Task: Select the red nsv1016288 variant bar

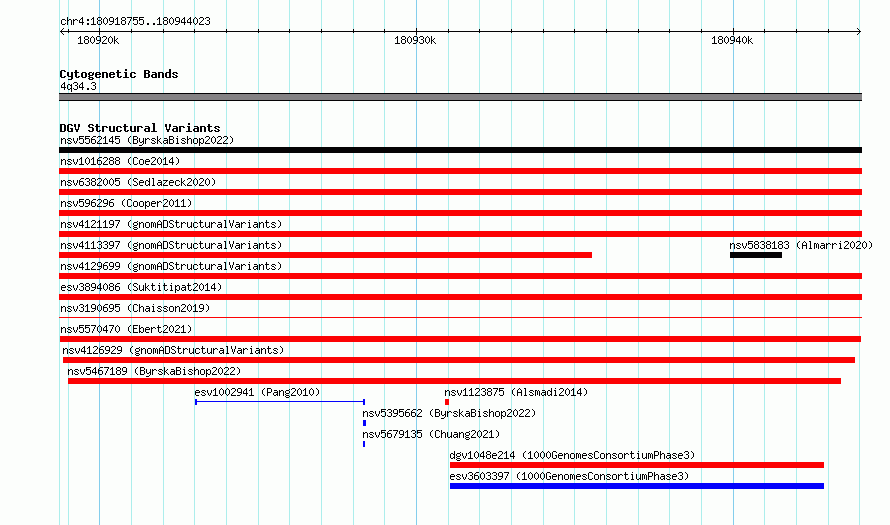Action: point(460,171)
